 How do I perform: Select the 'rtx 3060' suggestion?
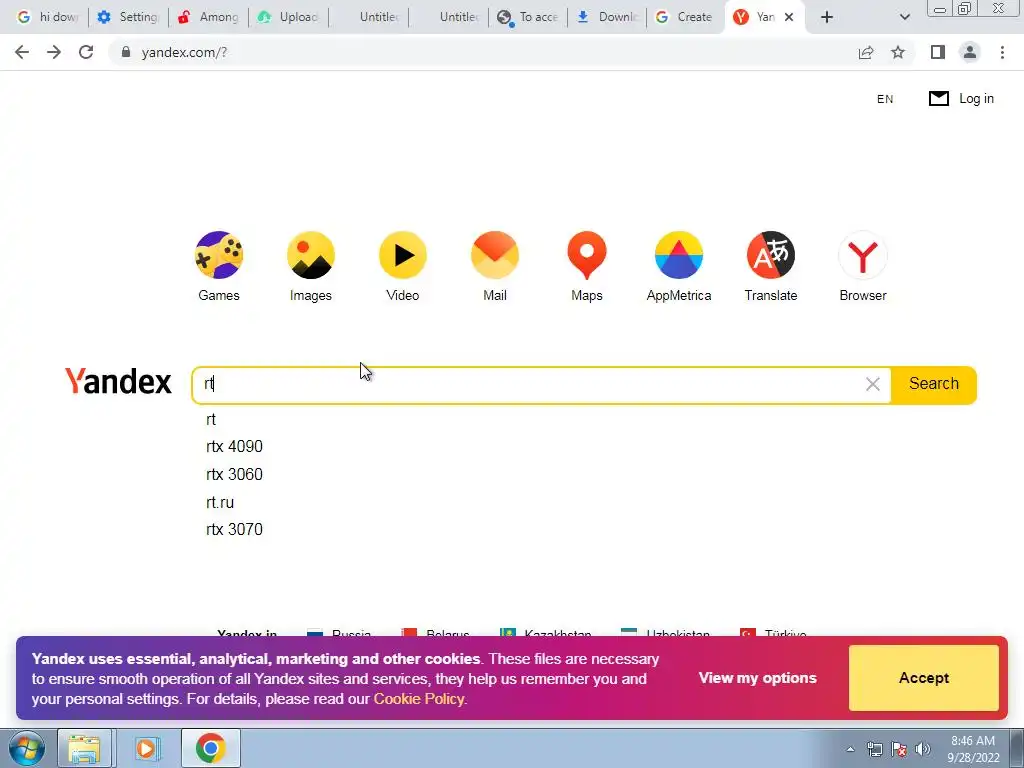pyautogui.click(x=234, y=474)
